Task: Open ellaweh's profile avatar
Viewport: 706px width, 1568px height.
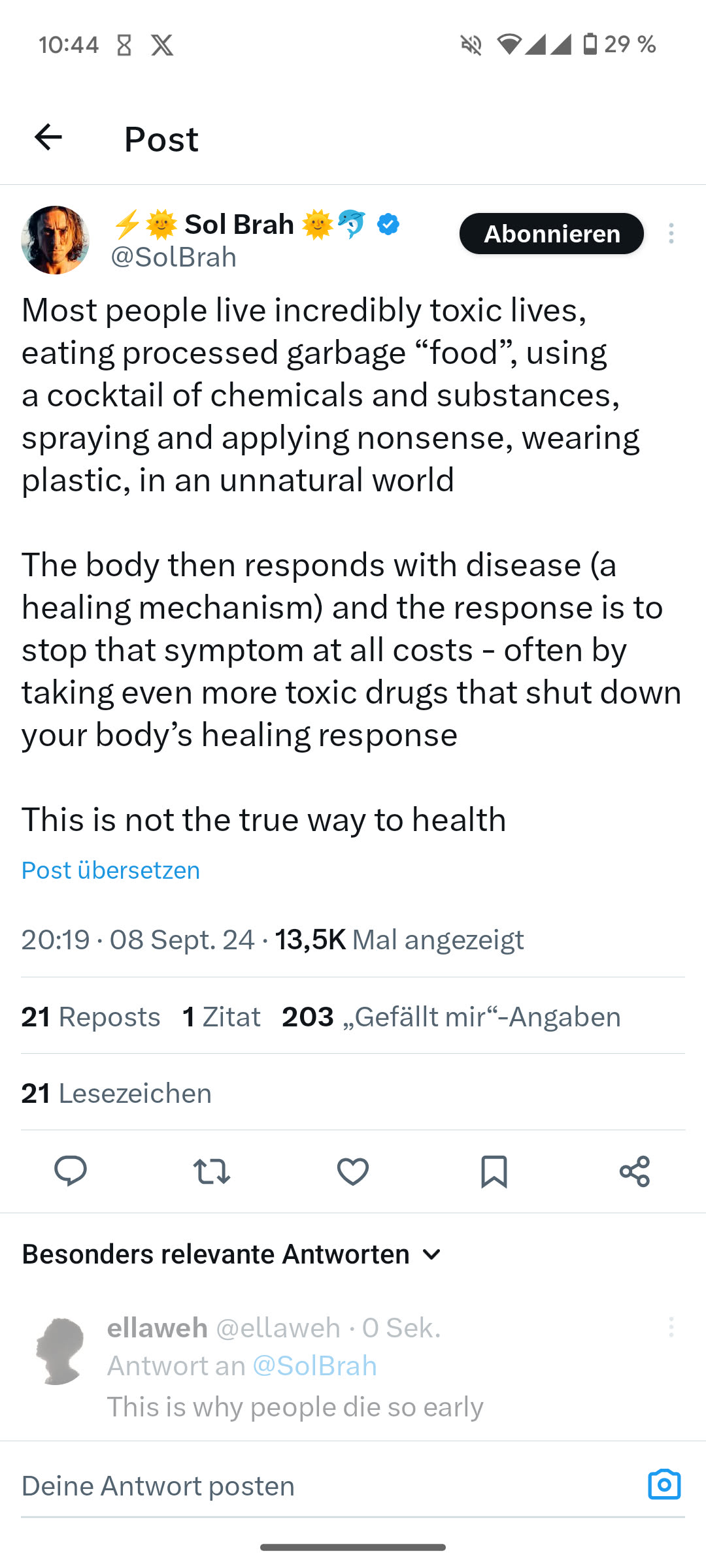Action: 60,1351
